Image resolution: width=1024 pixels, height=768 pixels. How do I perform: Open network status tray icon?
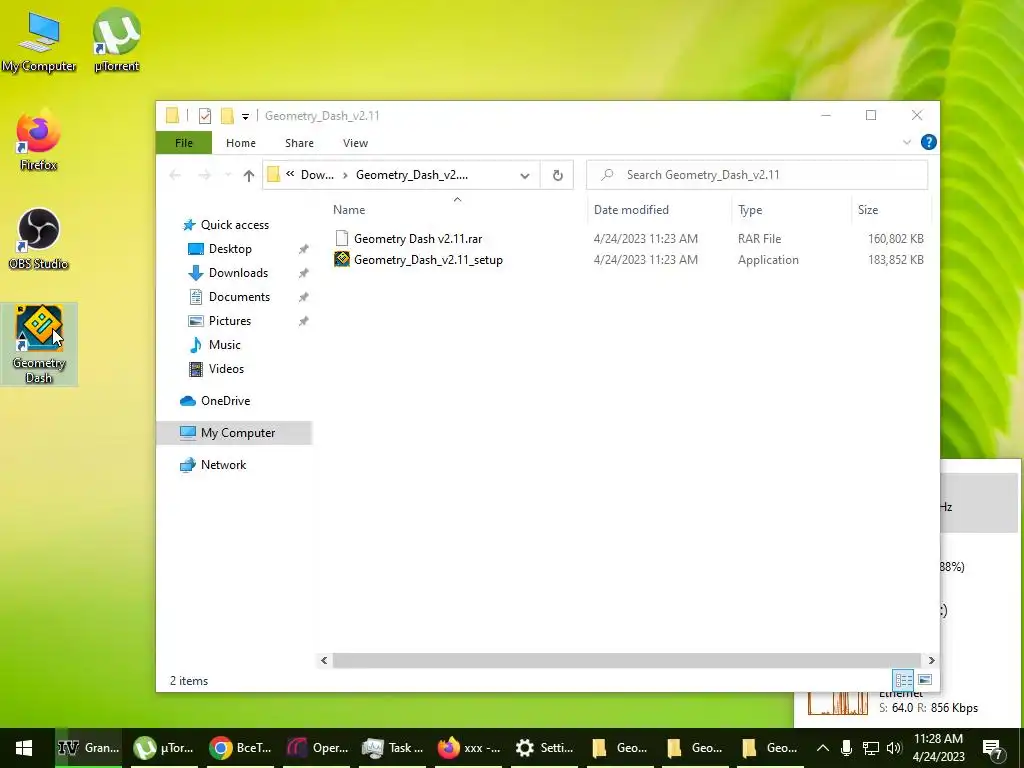[x=871, y=748]
